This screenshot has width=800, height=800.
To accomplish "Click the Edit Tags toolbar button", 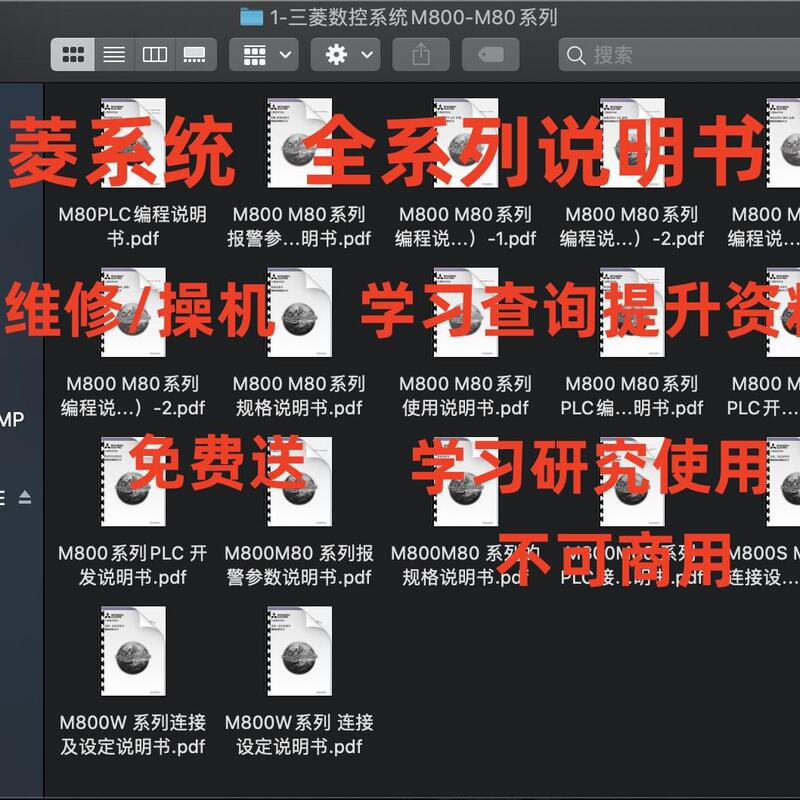I will [x=491, y=54].
